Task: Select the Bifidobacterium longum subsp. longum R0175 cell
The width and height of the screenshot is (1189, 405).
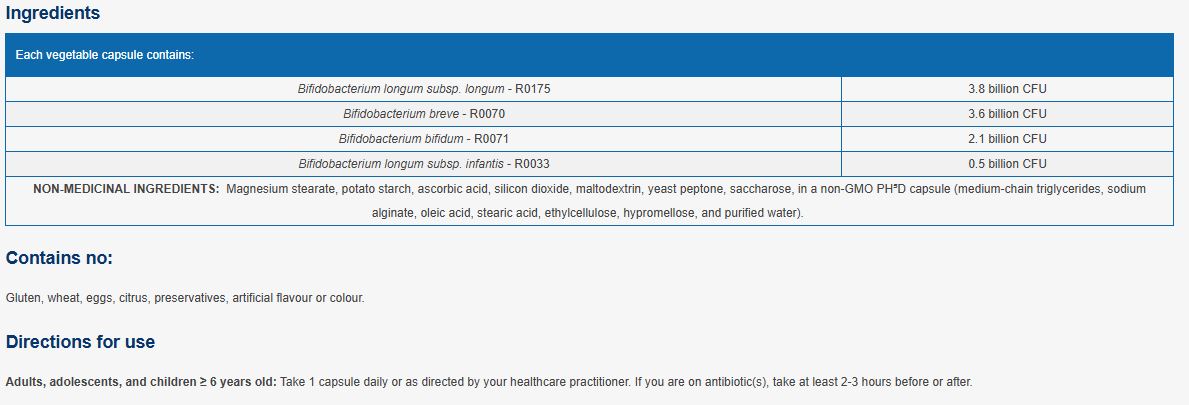Action: click(424, 89)
